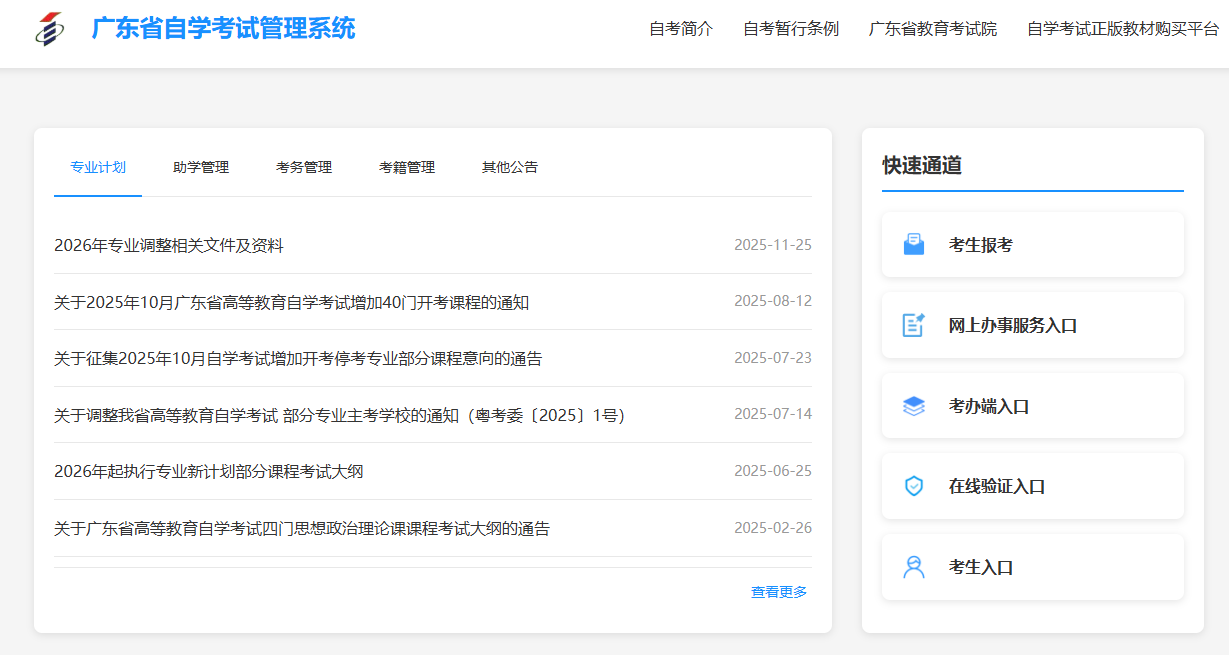The image size is (1229, 655).
Task: Click the 考办端入口 layers icon
Action: tap(913, 406)
